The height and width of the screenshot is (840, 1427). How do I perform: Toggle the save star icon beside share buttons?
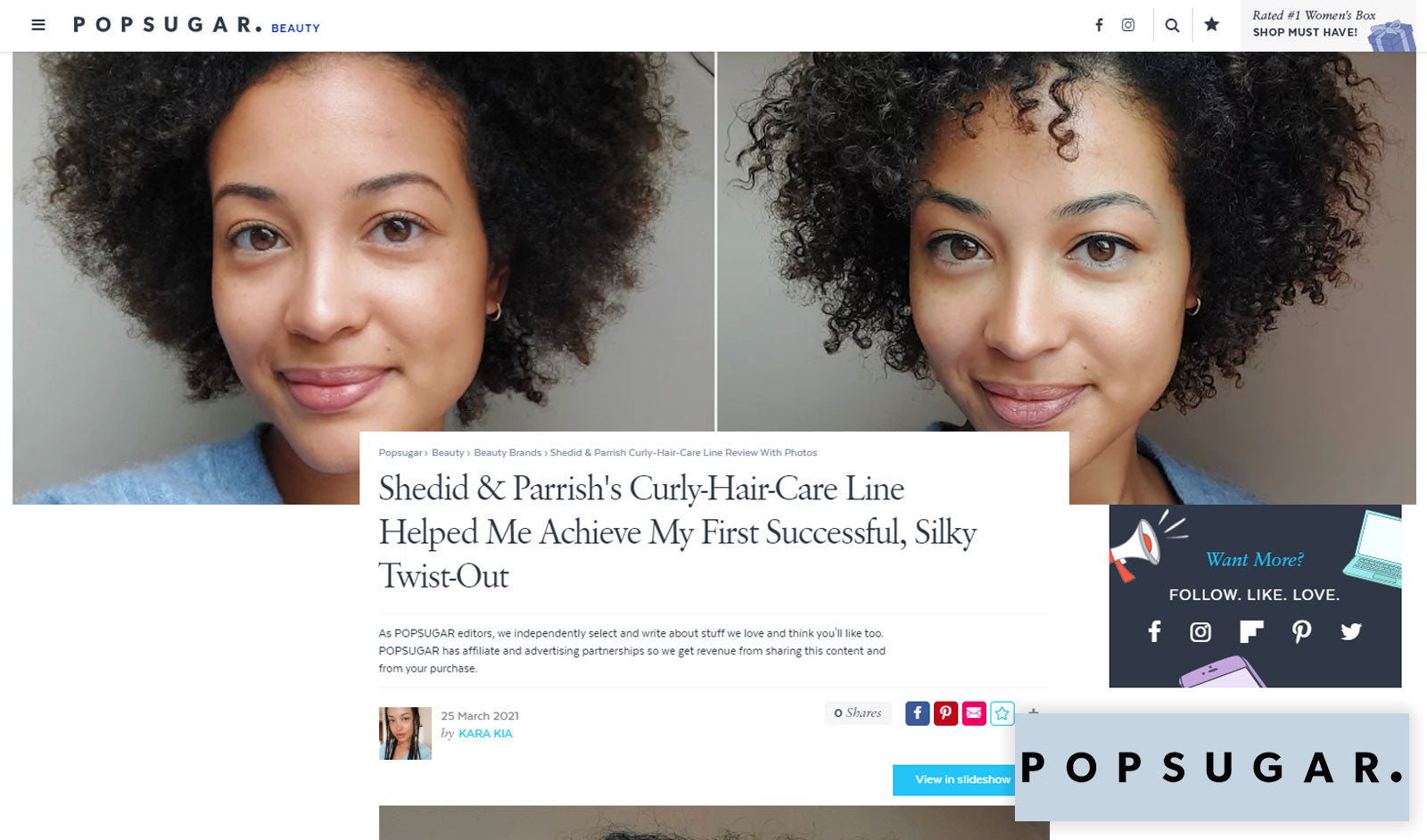point(1002,713)
